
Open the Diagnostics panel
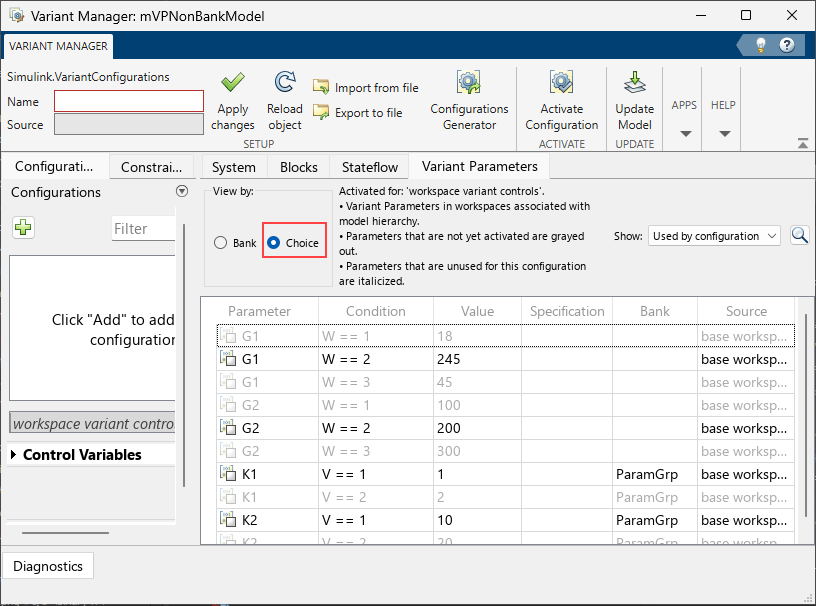tap(48, 566)
